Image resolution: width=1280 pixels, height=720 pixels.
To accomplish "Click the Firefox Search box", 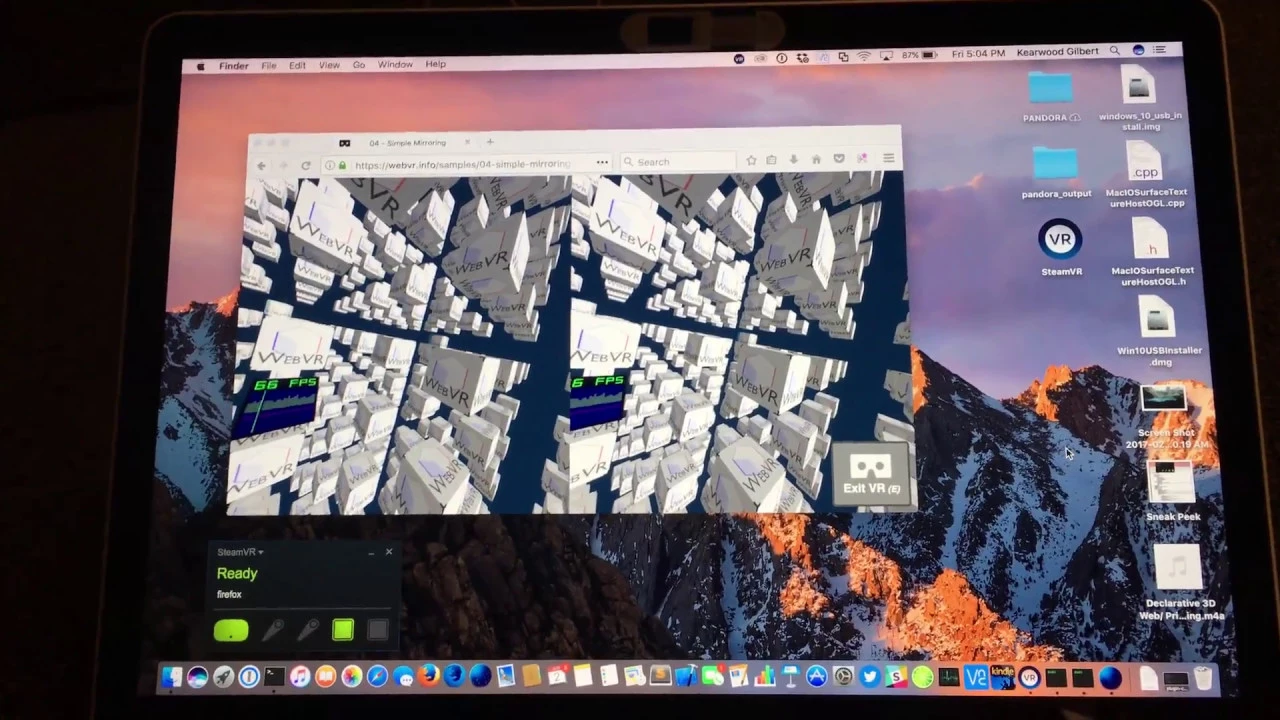I will [678, 161].
